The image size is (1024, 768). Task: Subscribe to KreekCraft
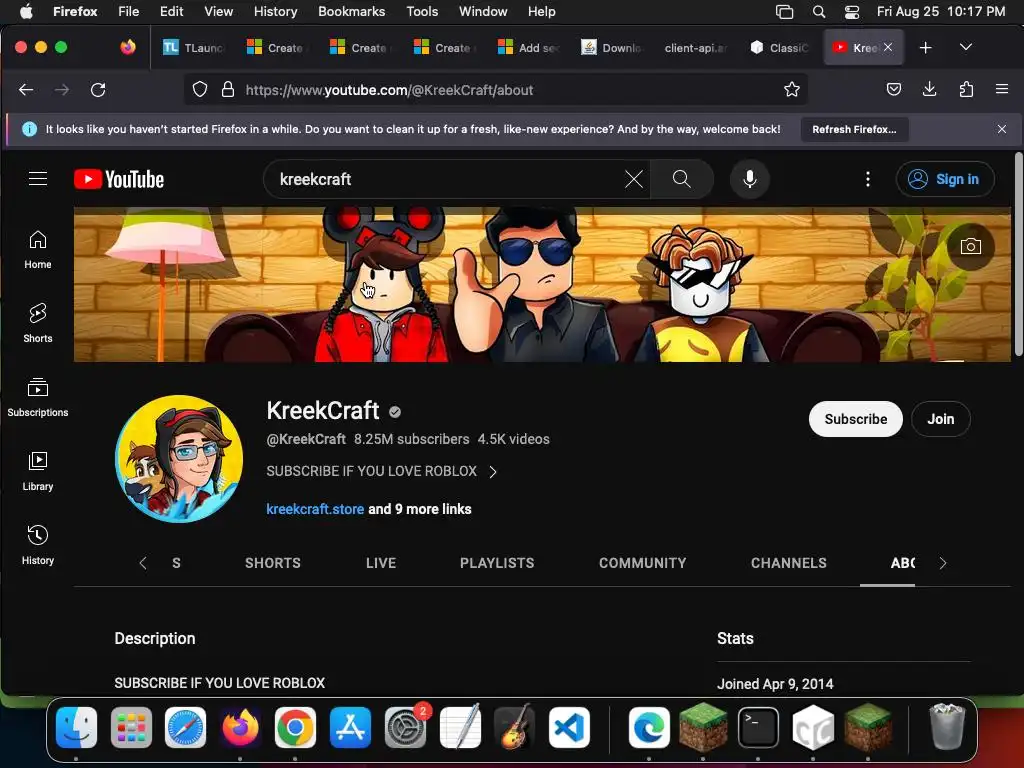point(856,419)
